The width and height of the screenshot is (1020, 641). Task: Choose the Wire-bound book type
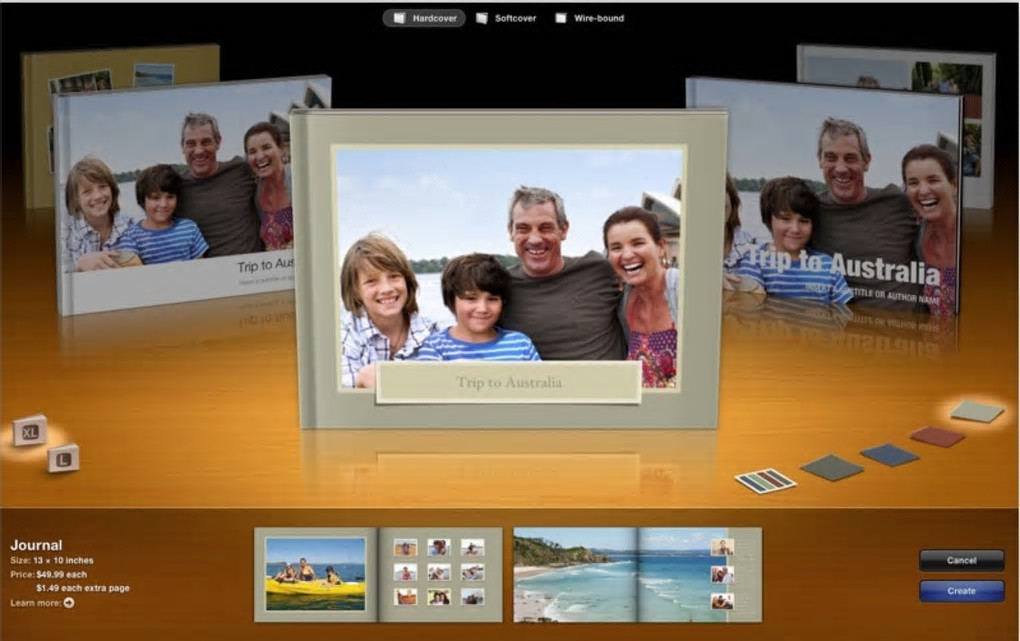[x=589, y=18]
